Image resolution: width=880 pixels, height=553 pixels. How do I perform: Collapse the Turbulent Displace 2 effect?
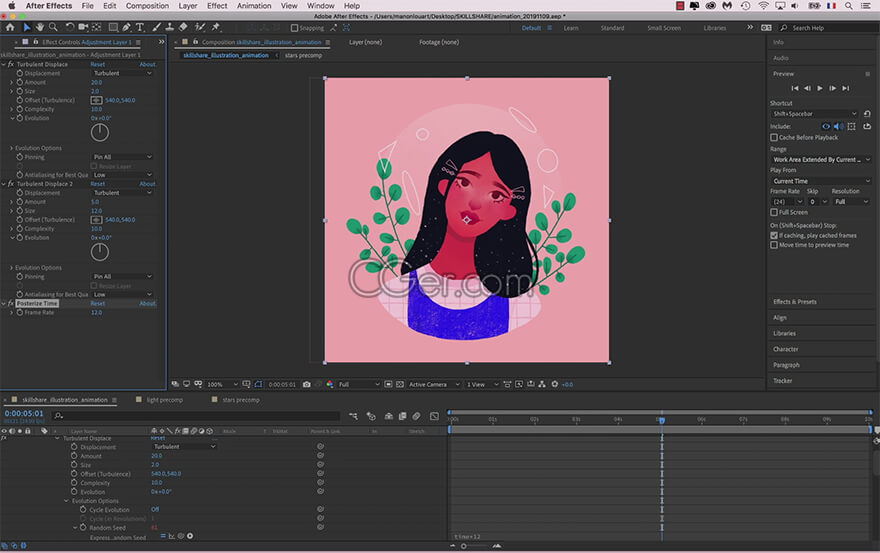click(4, 184)
